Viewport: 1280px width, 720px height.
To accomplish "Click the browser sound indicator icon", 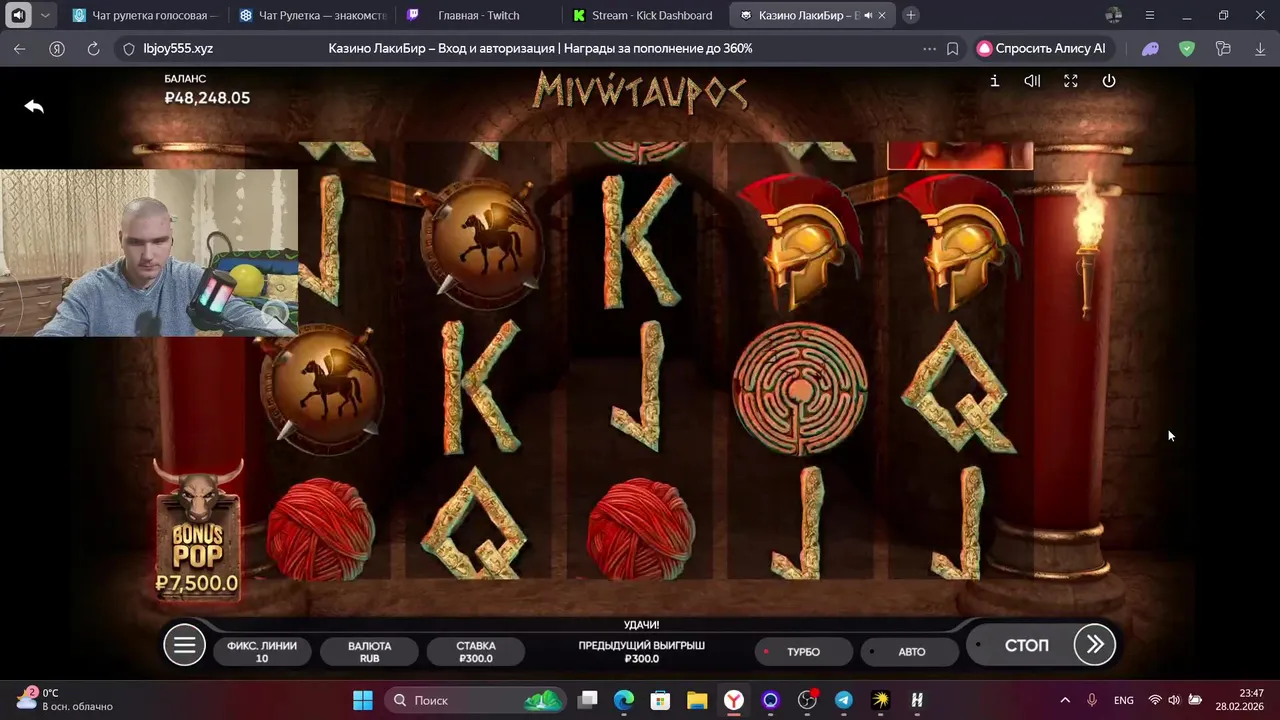I will [18, 15].
